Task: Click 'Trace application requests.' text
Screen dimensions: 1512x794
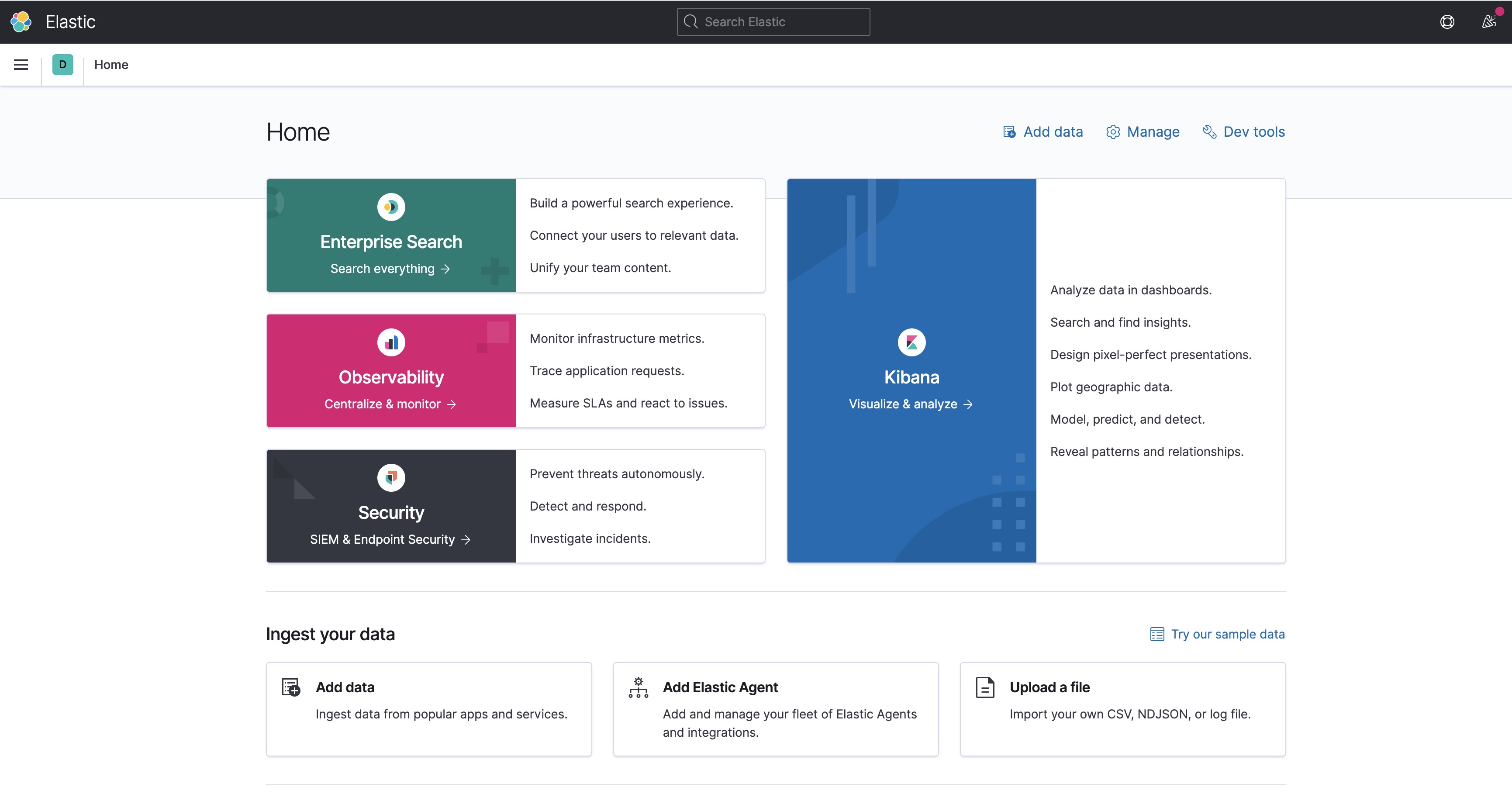Action: (607, 371)
